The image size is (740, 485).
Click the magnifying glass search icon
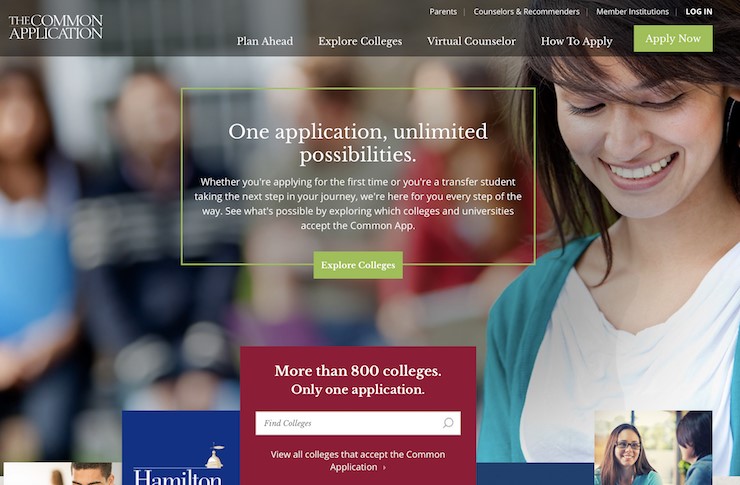(448, 423)
